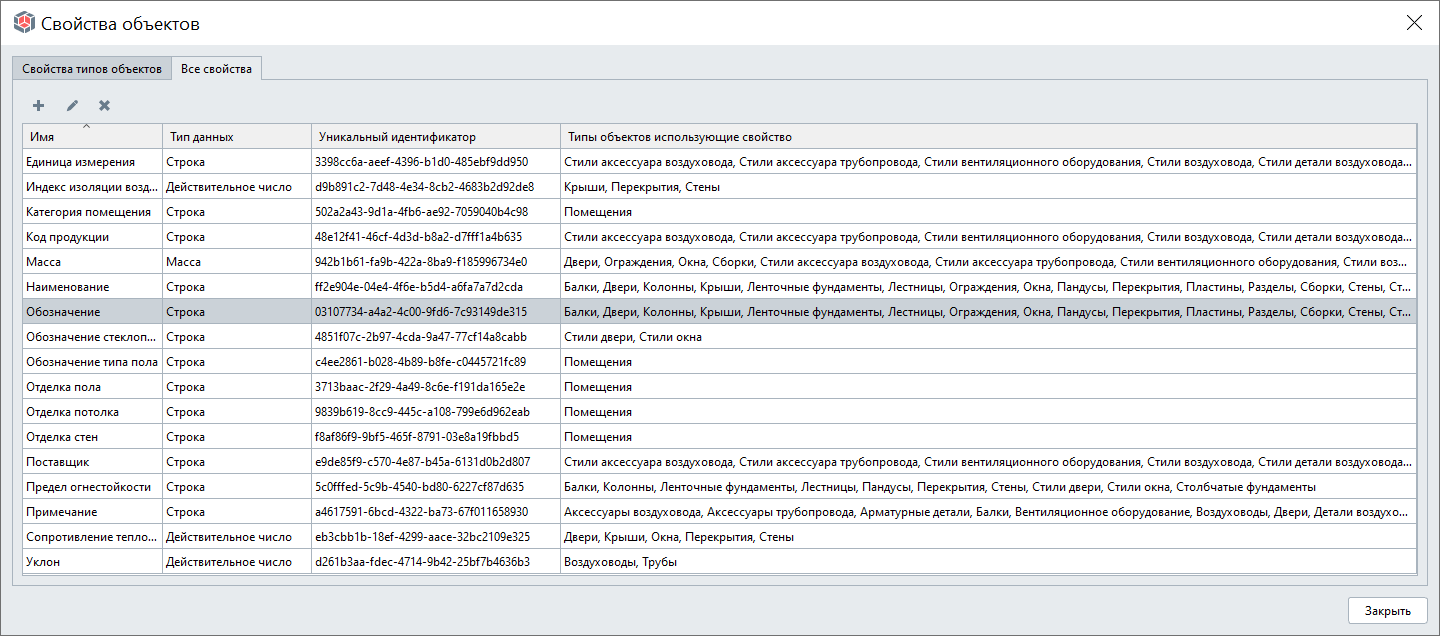Image resolution: width=1440 pixels, height=636 pixels.
Task: Click the identifier ff2e904e-04e4-4f6e-b5d4-a6fa7a7d2cda
Action: (418, 287)
